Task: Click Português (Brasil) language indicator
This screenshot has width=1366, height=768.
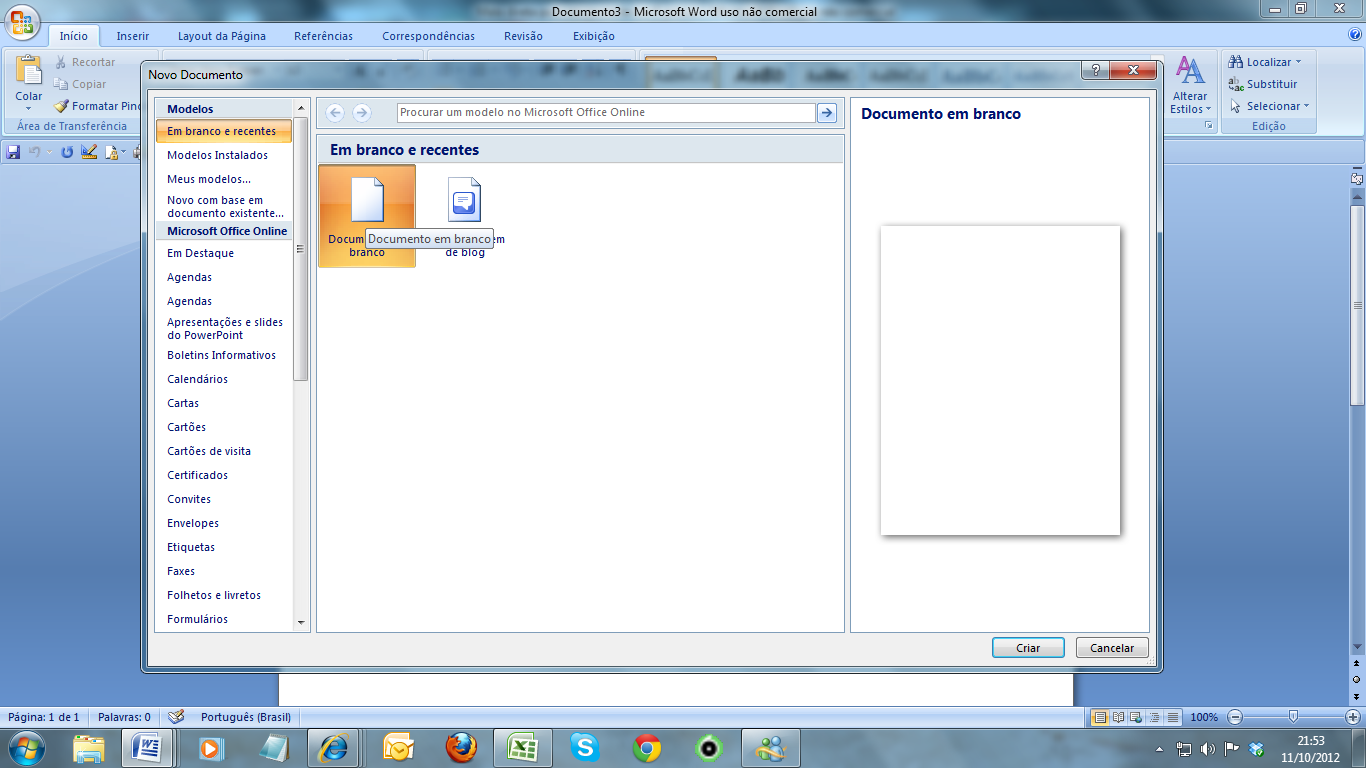Action: [x=246, y=717]
